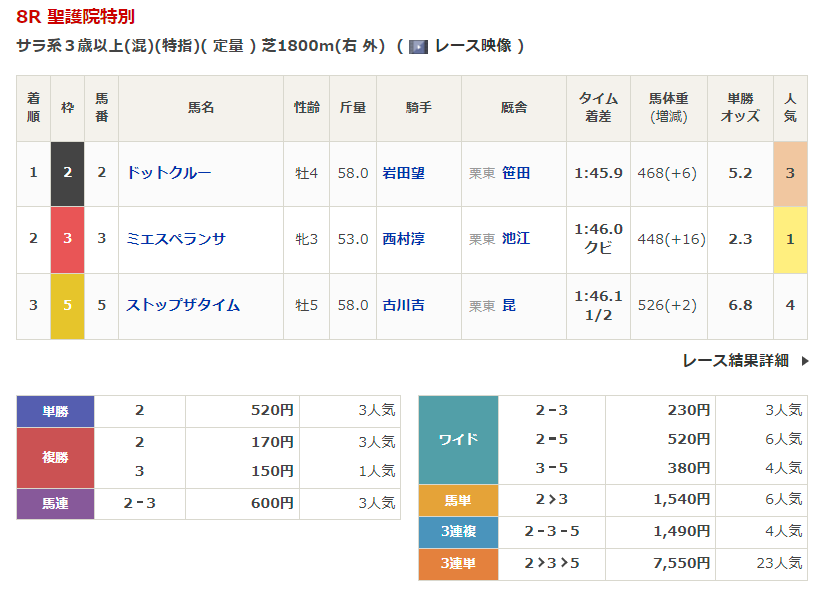Open the レース映像 race video link
This screenshot has height=591, width=827.
coord(473,46)
